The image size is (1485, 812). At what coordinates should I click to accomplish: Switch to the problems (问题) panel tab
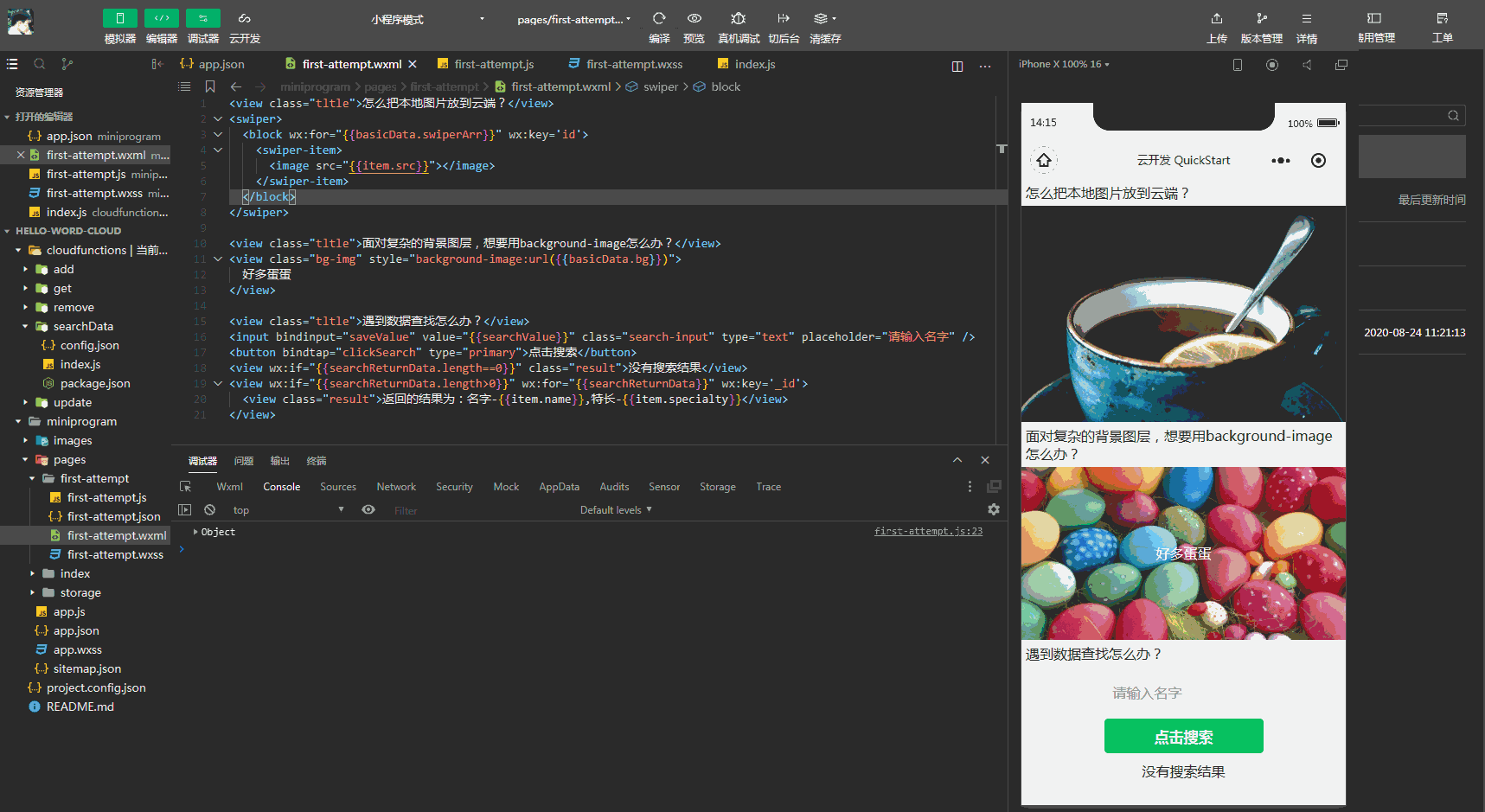tap(244, 461)
